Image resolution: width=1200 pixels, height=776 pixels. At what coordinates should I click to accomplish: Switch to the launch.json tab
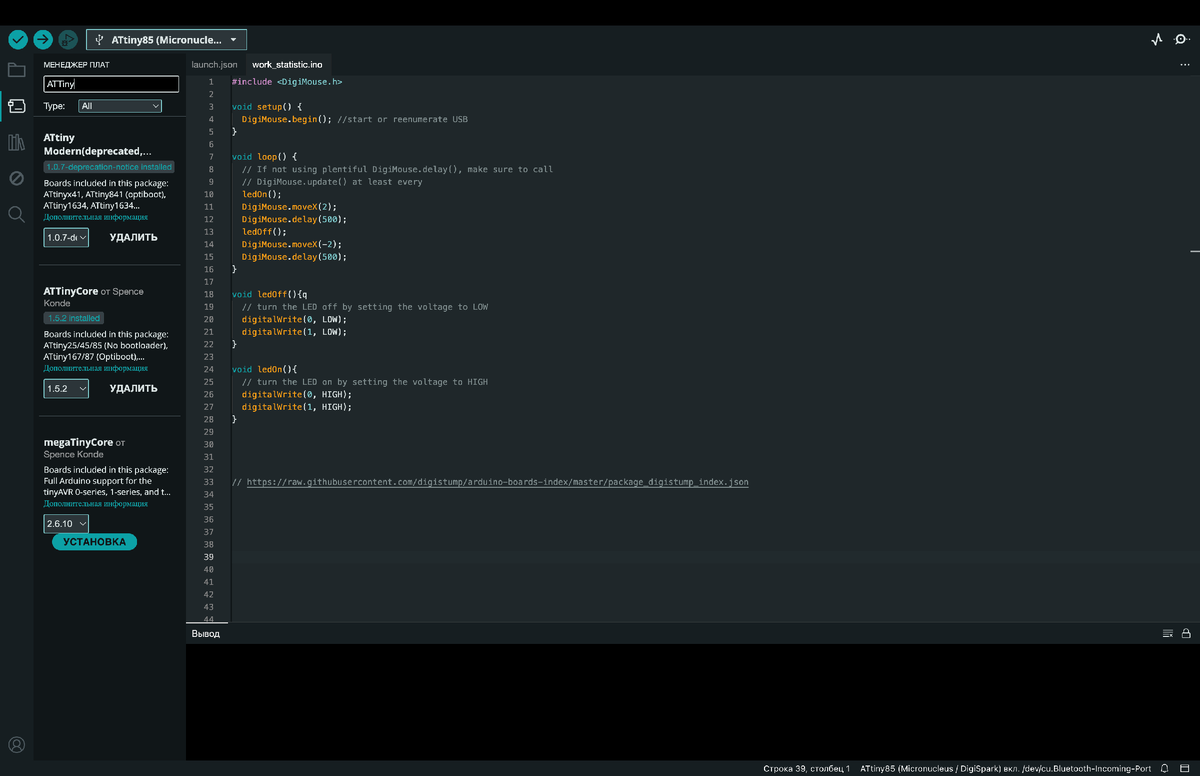(x=214, y=64)
